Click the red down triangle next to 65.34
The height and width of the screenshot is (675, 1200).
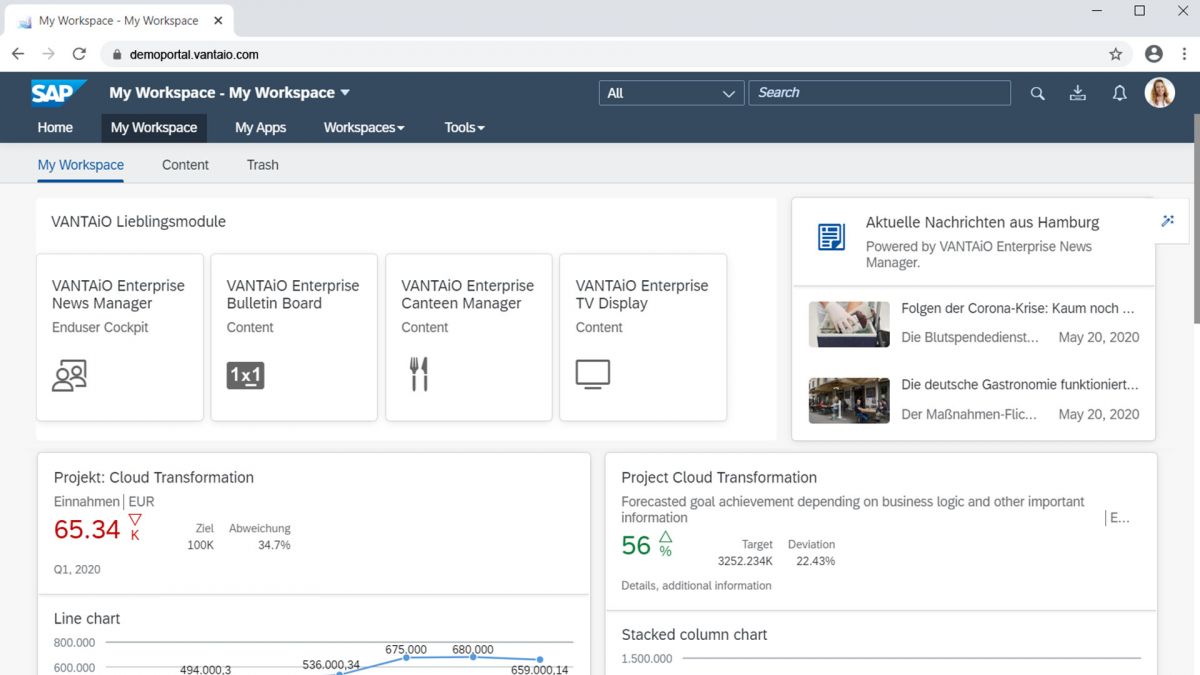tap(135, 519)
